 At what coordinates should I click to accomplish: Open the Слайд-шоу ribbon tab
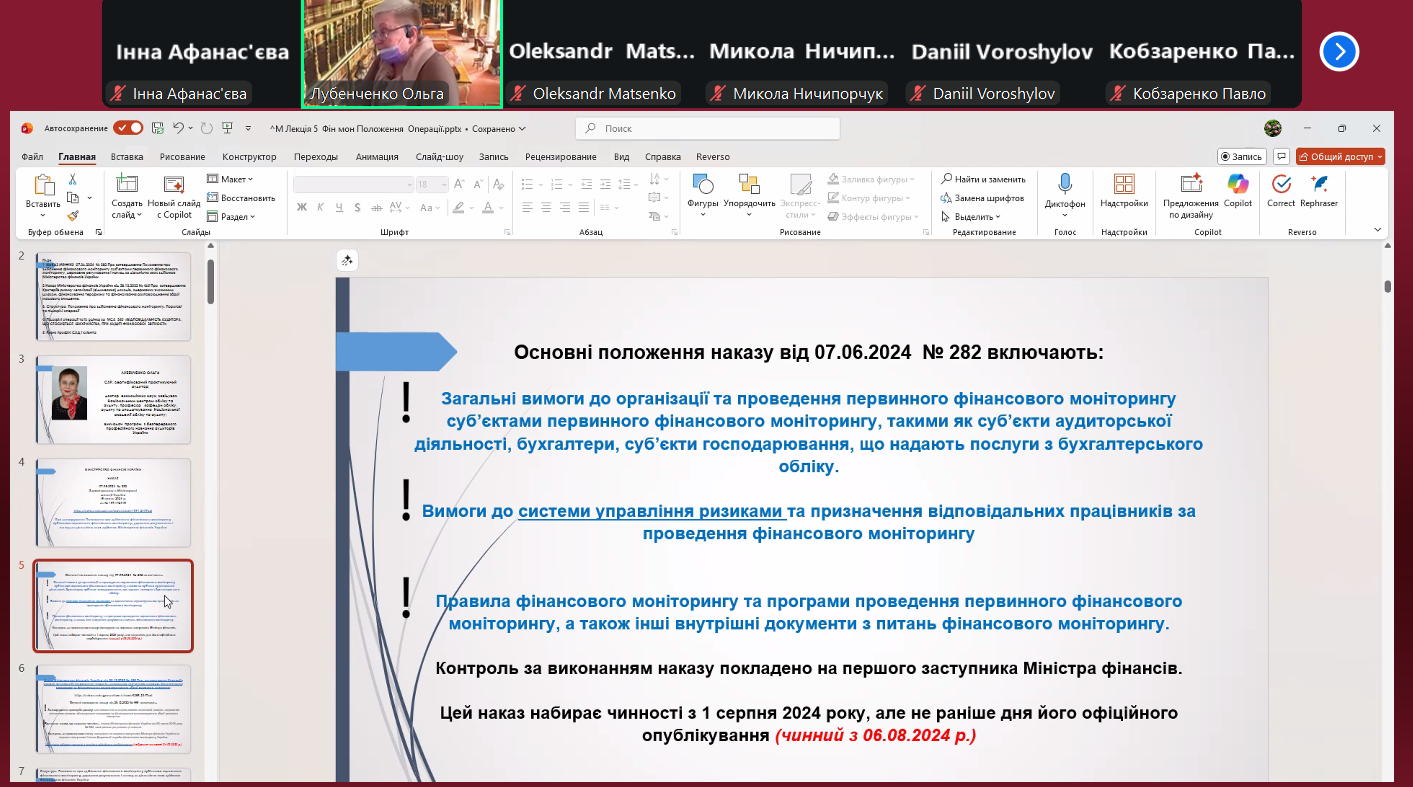pos(439,157)
